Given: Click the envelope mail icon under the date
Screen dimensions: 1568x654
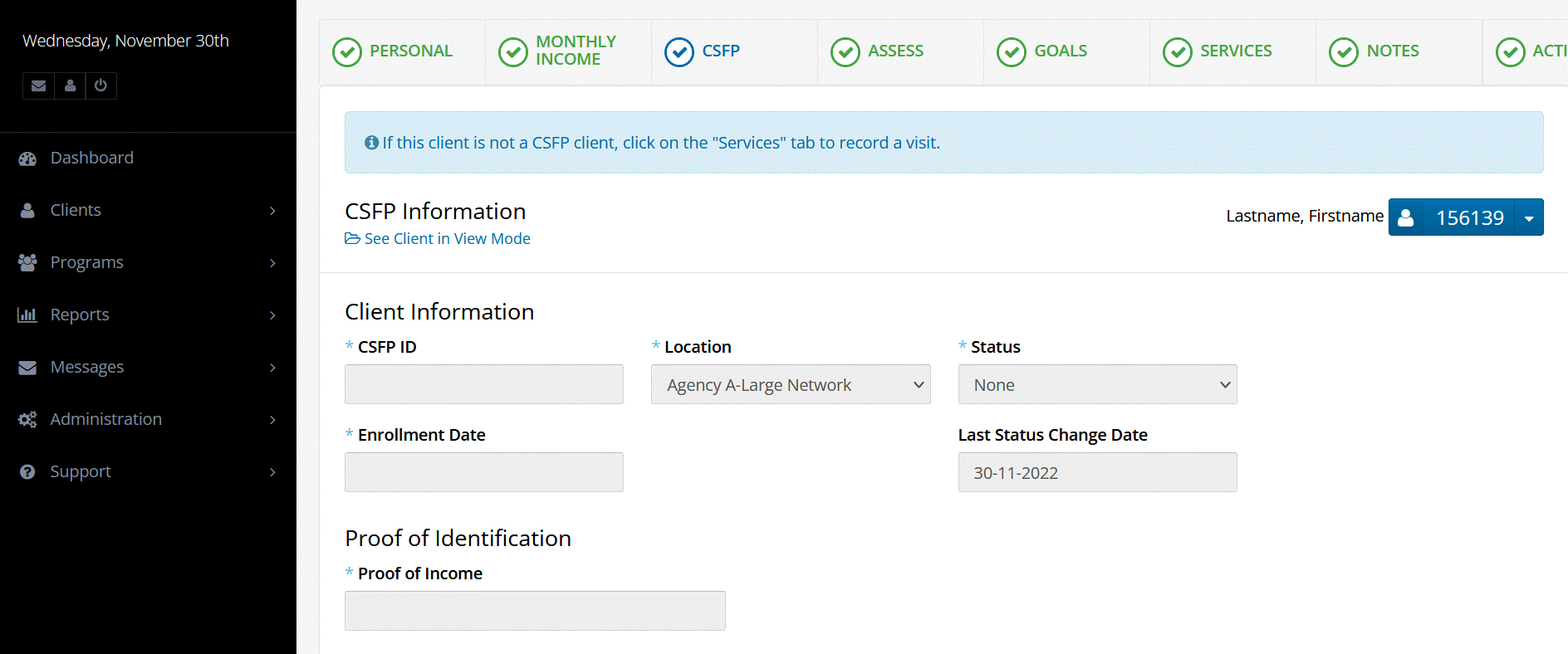Looking at the screenshot, I should tap(38, 85).
